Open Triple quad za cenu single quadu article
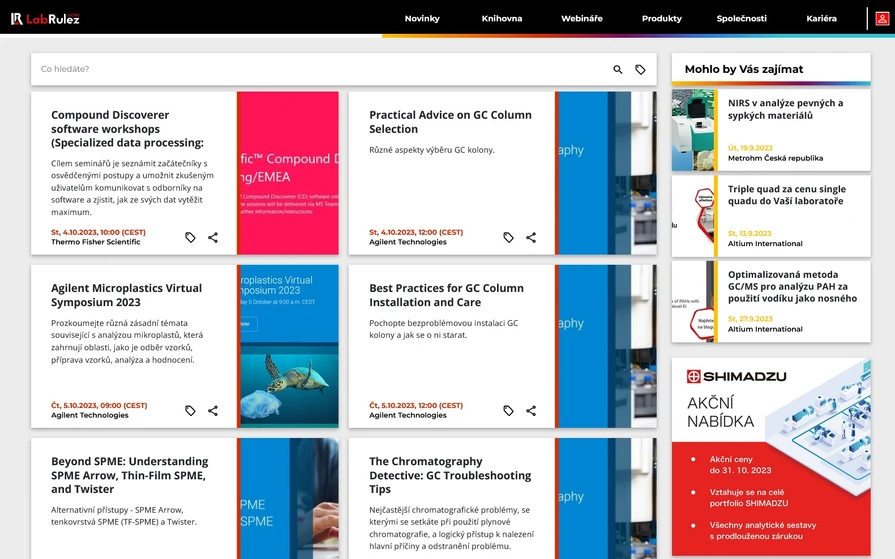Image resolution: width=895 pixels, height=559 pixels. click(x=787, y=195)
